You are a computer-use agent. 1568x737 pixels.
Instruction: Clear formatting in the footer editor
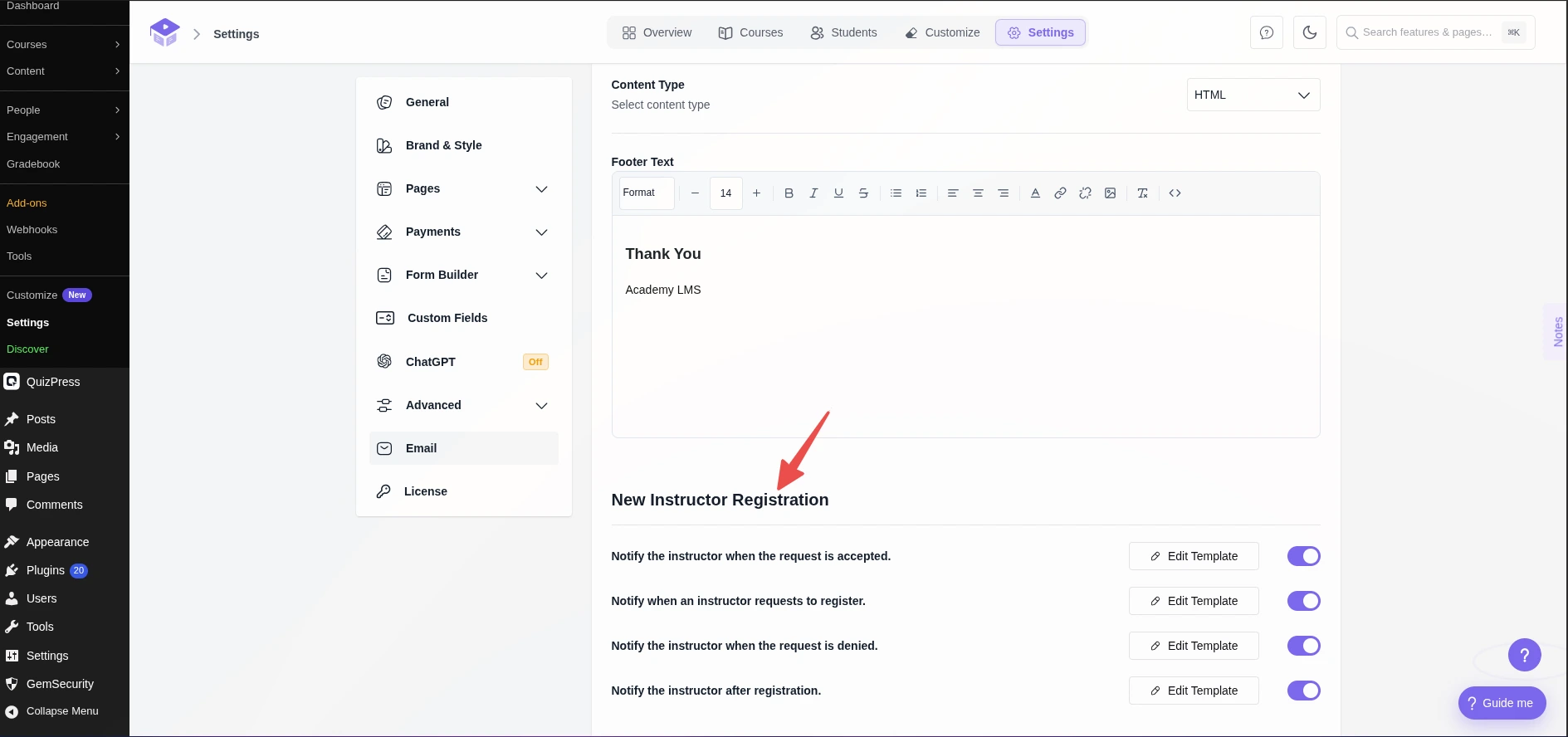coord(1142,193)
